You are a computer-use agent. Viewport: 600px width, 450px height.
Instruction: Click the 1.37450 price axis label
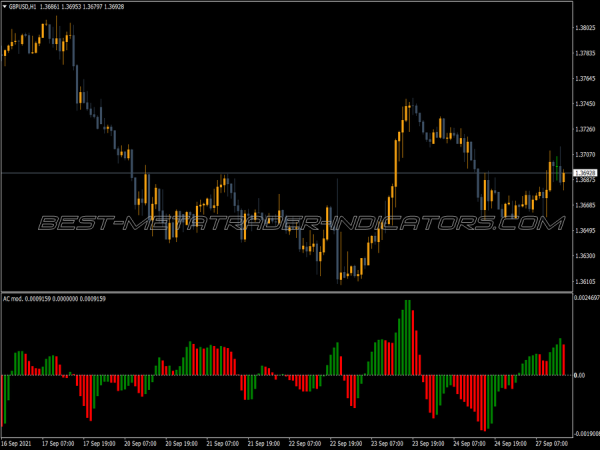[x=586, y=104]
